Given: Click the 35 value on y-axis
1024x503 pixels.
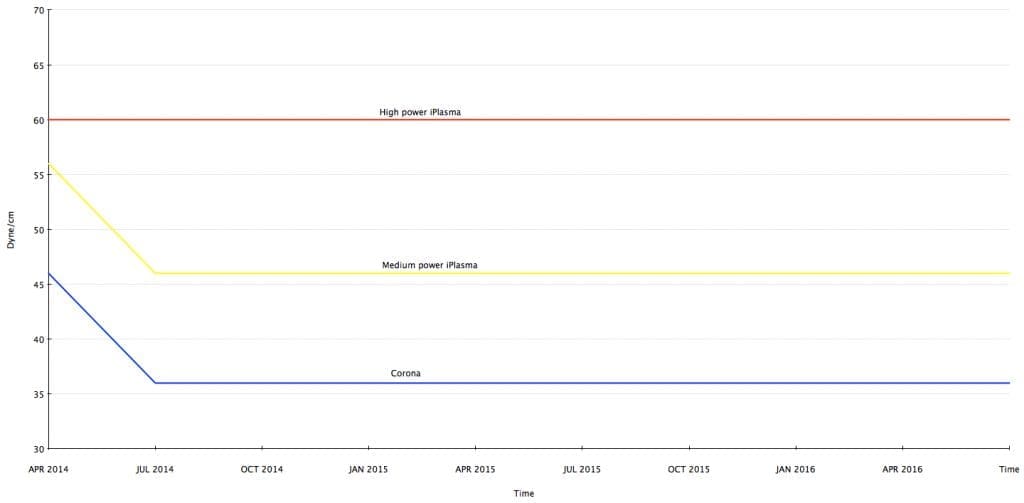Looking at the screenshot, I should pyautogui.click(x=39, y=395).
